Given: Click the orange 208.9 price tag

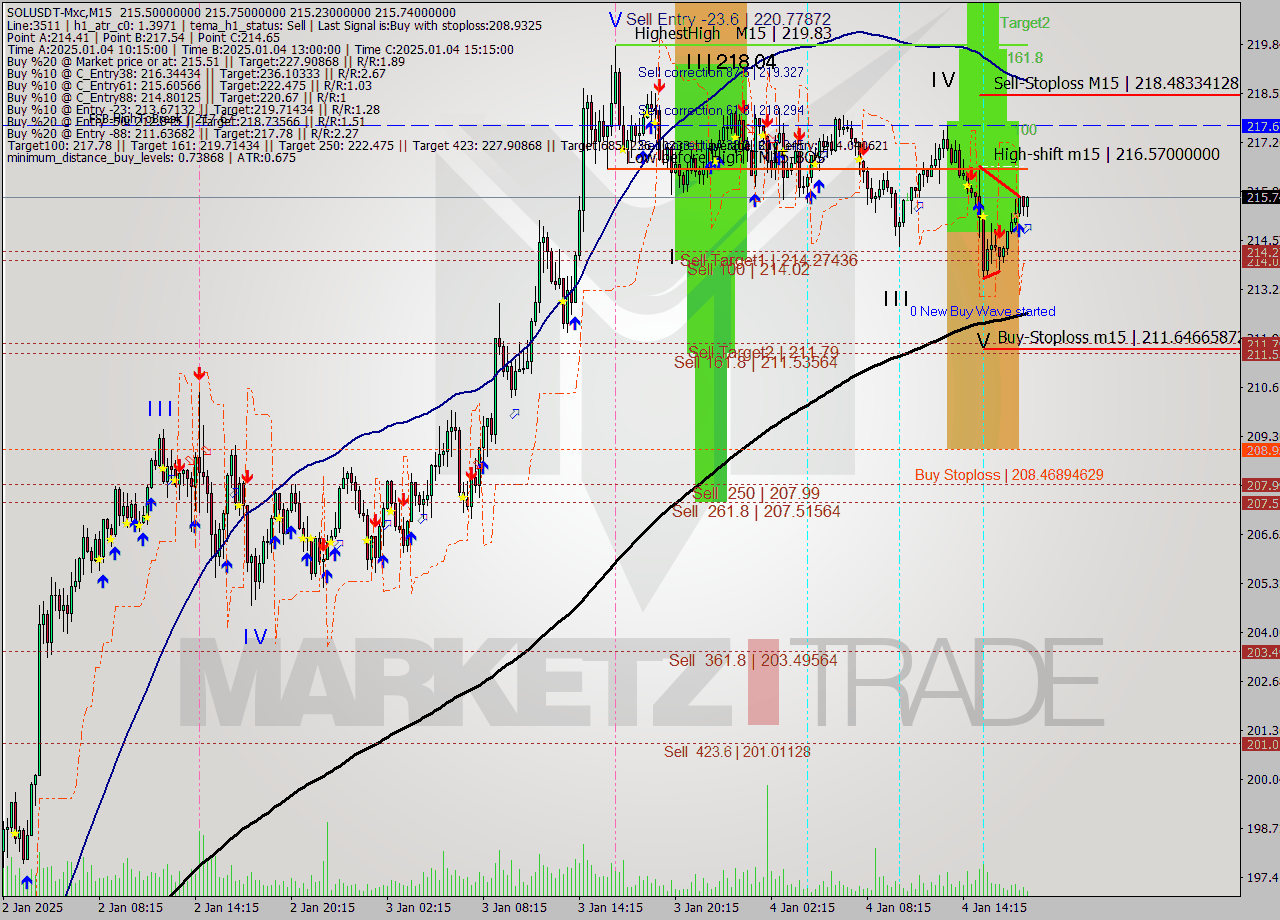Looking at the screenshot, I should click(1260, 451).
